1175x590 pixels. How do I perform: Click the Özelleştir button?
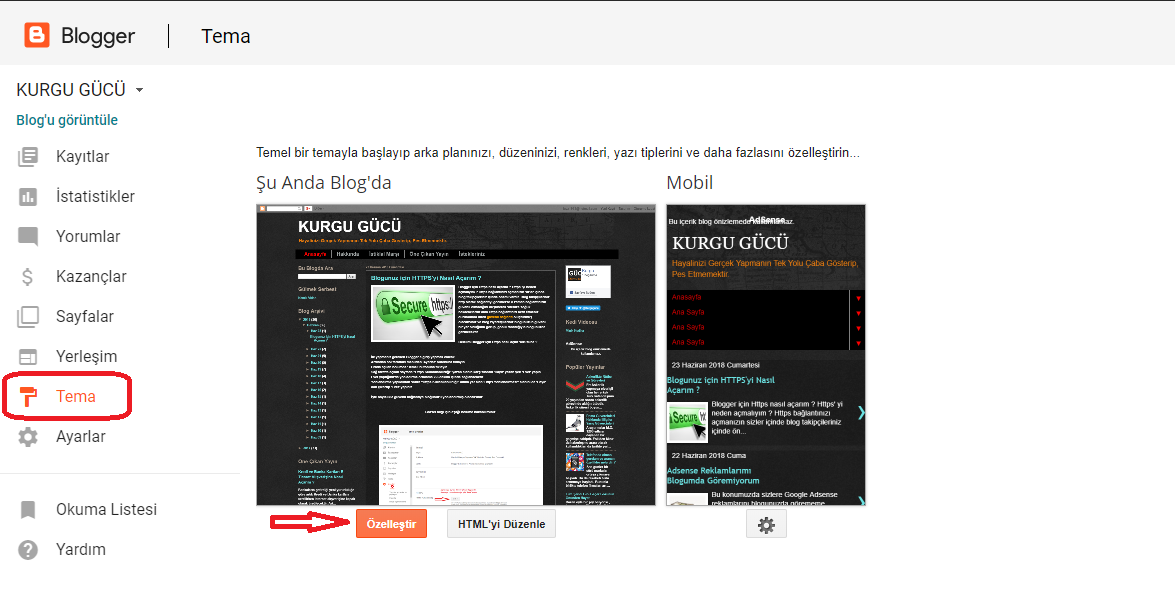391,524
